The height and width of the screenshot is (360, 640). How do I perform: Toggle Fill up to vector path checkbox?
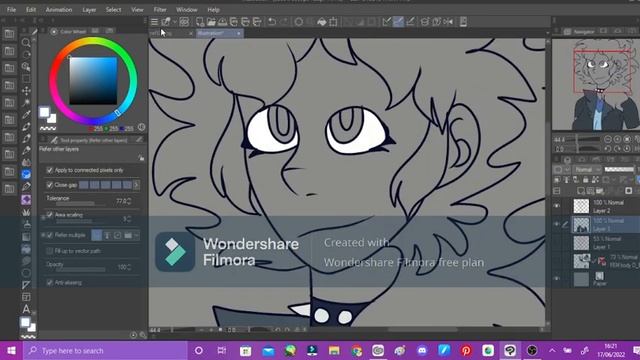(49, 251)
